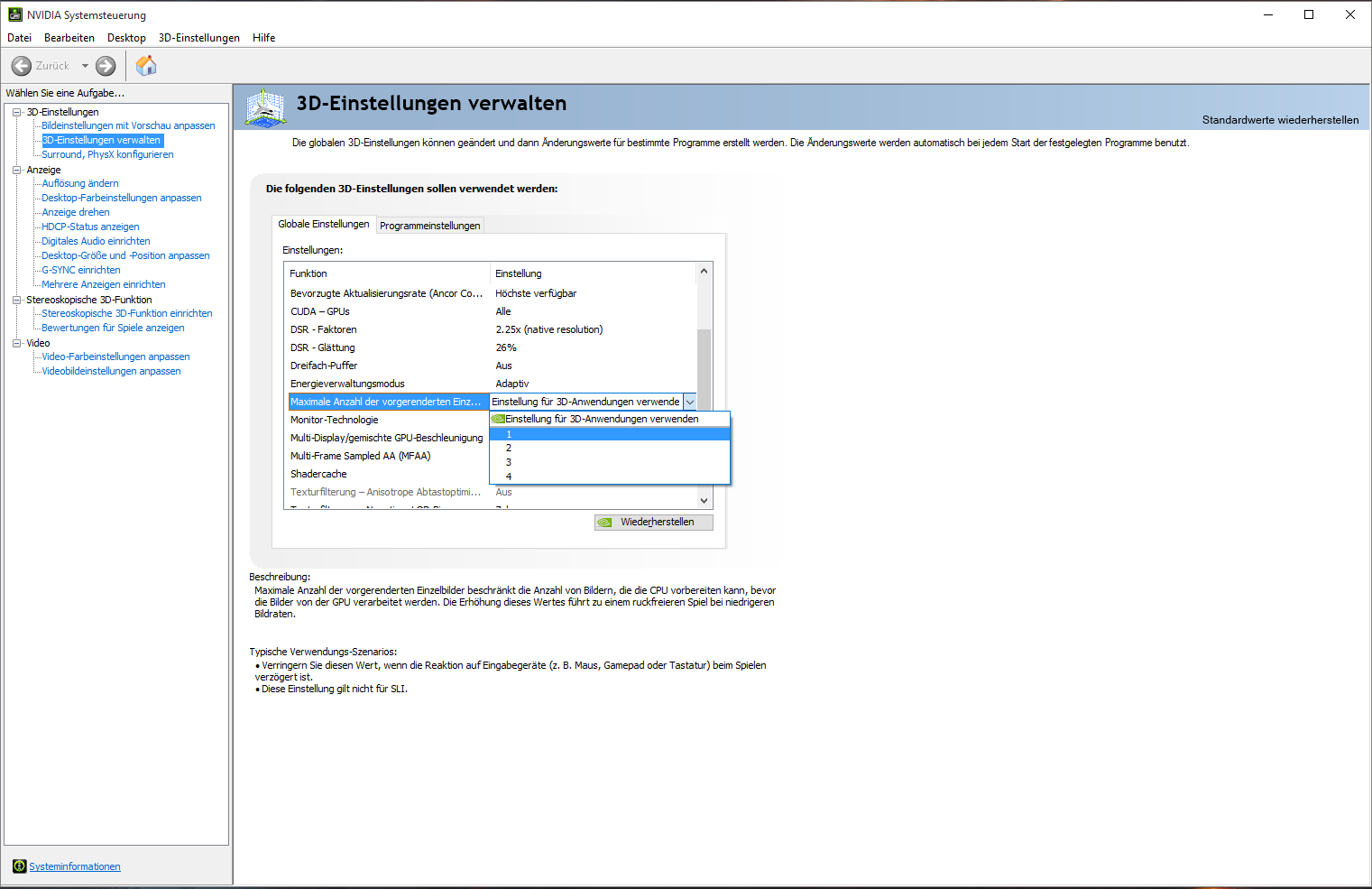Open the back history dropdown arrow
The height and width of the screenshot is (889, 1372).
[85, 66]
